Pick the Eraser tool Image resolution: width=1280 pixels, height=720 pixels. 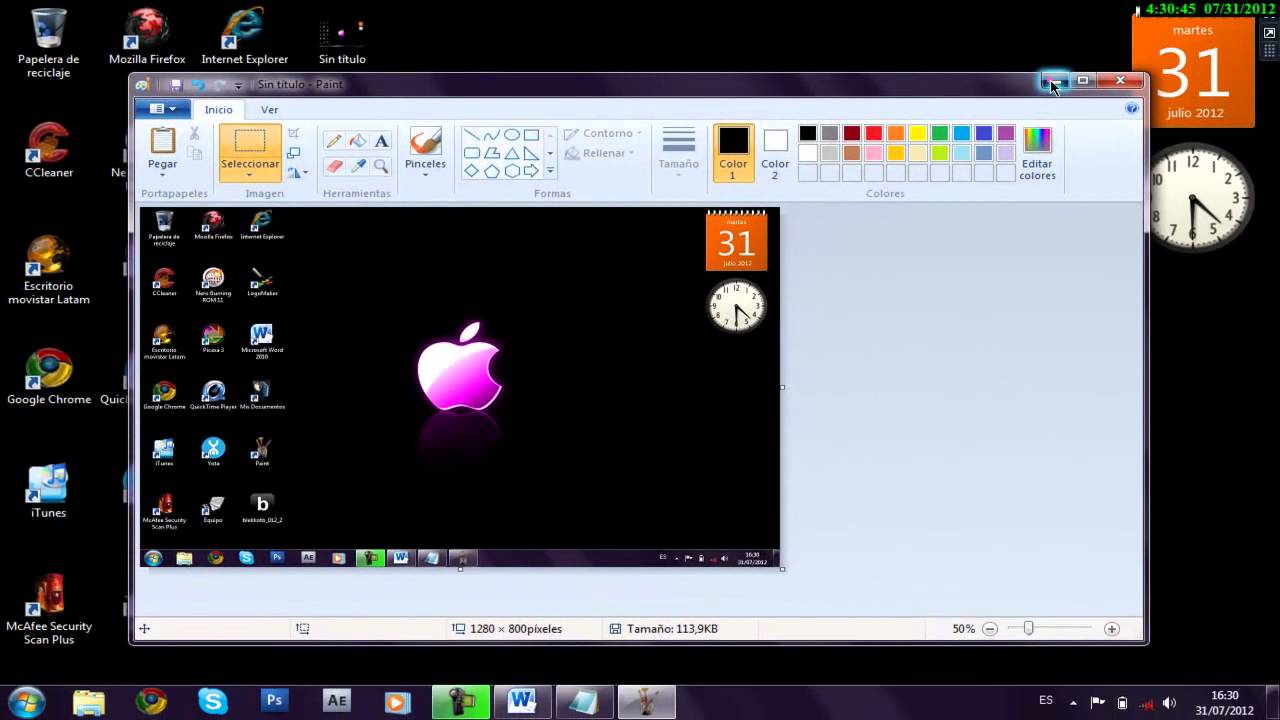click(334, 166)
